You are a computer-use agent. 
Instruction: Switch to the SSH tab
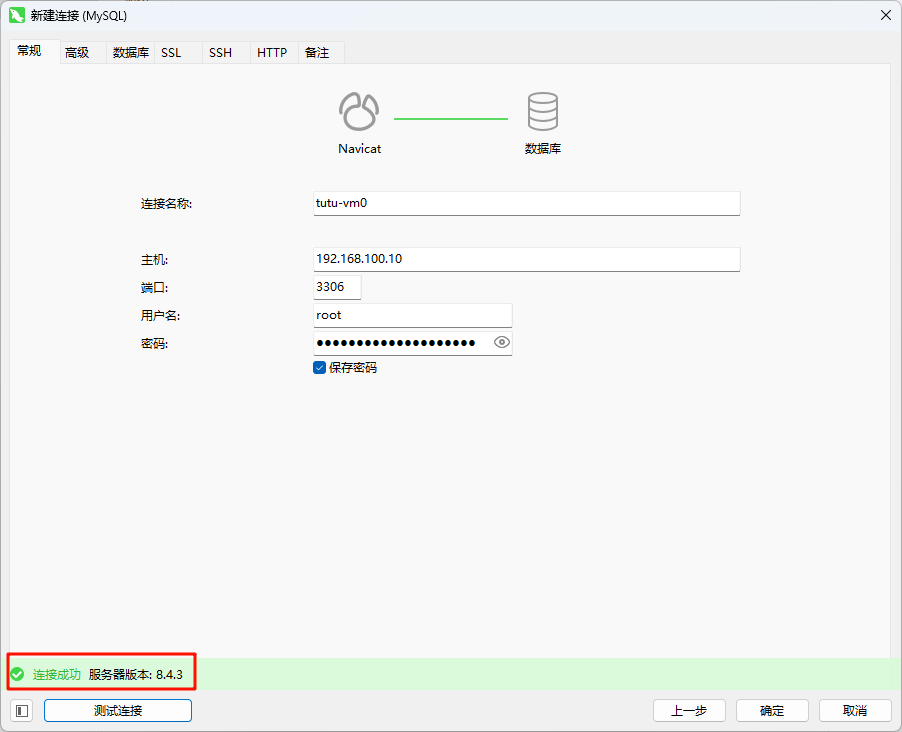click(x=220, y=51)
